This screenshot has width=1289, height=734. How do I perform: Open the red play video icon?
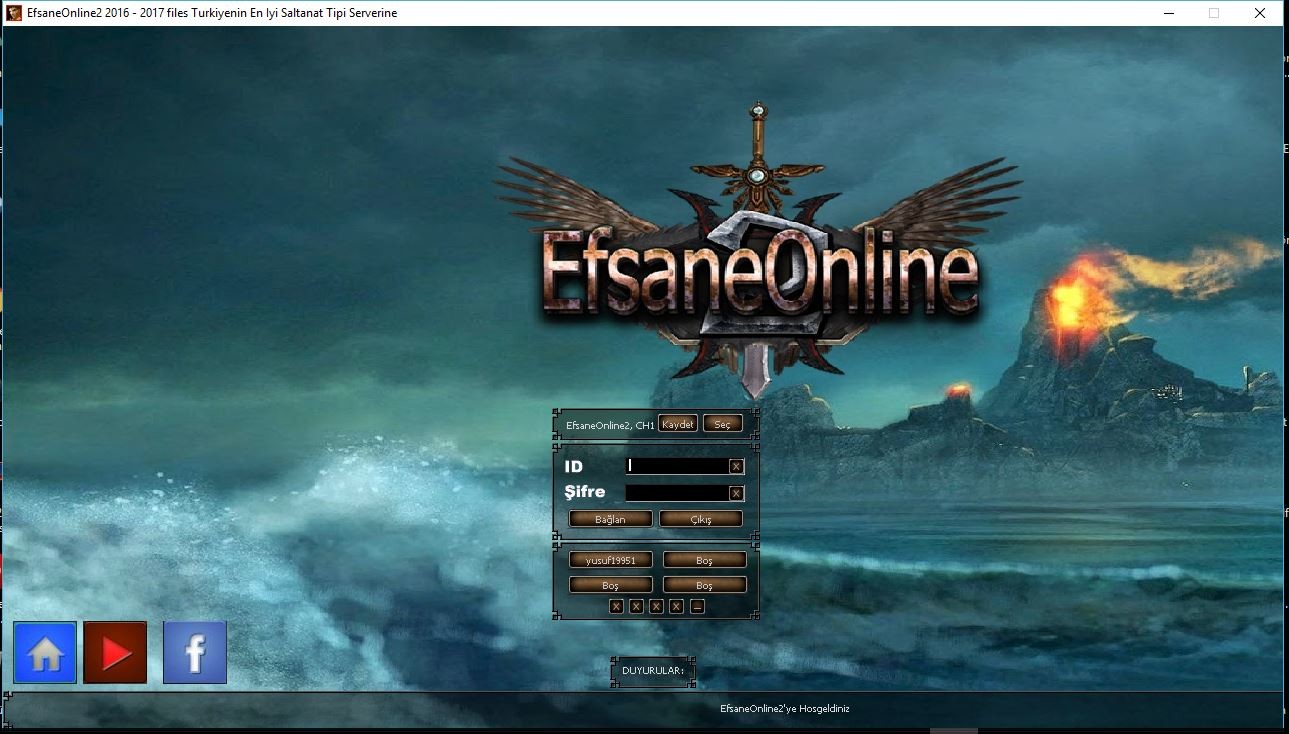click(115, 653)
